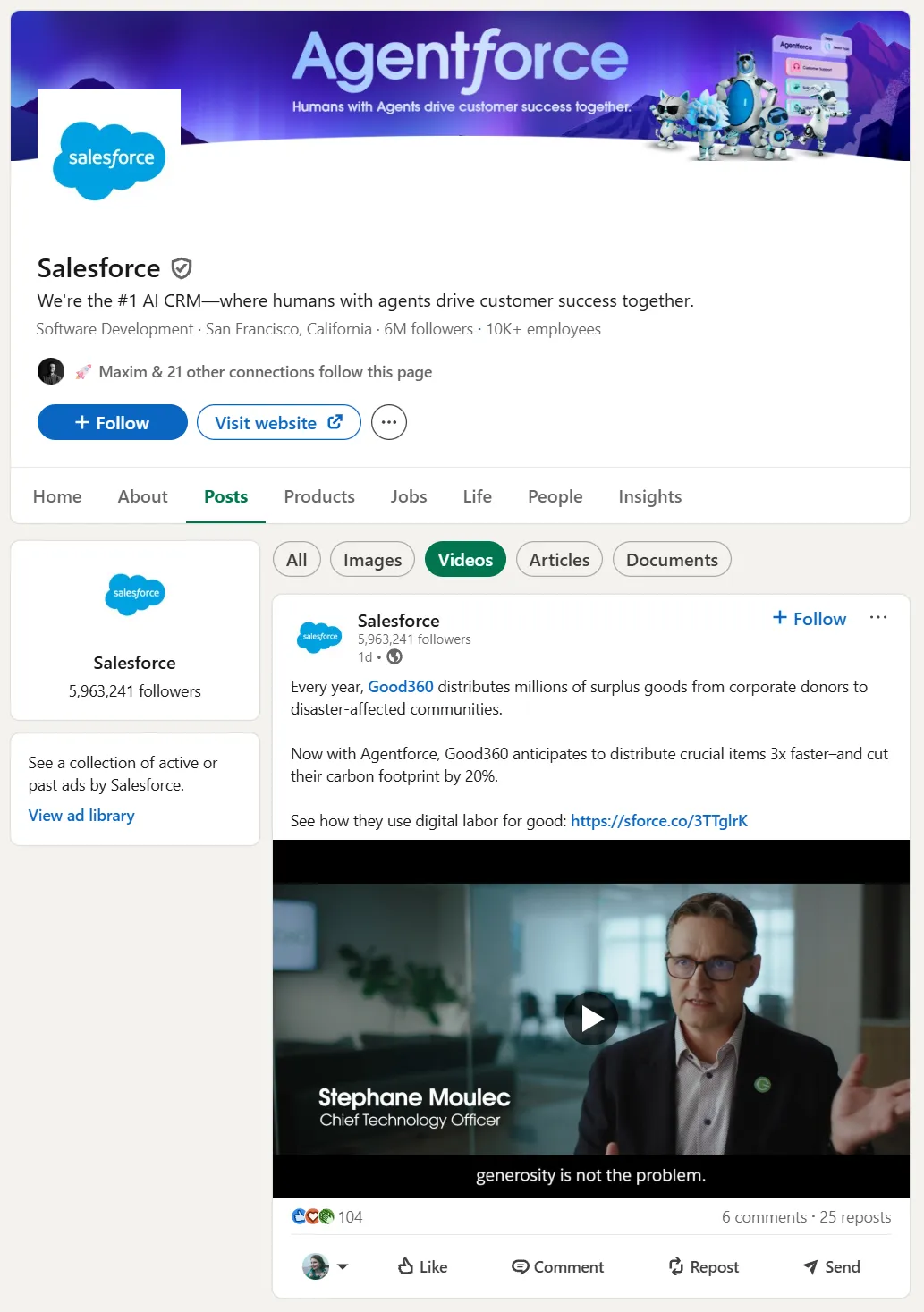Switch to the About tab
The height and width of the screenshot is (1312, 924).
[x=141, y=496]
